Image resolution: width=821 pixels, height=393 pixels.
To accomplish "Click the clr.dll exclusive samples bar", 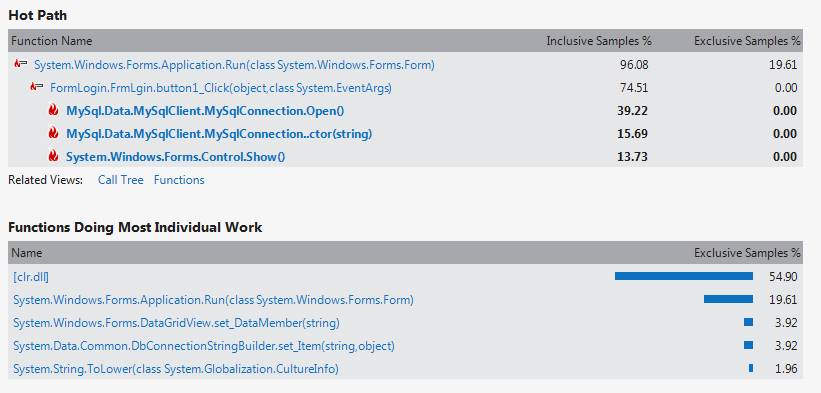I will point(684,276).
